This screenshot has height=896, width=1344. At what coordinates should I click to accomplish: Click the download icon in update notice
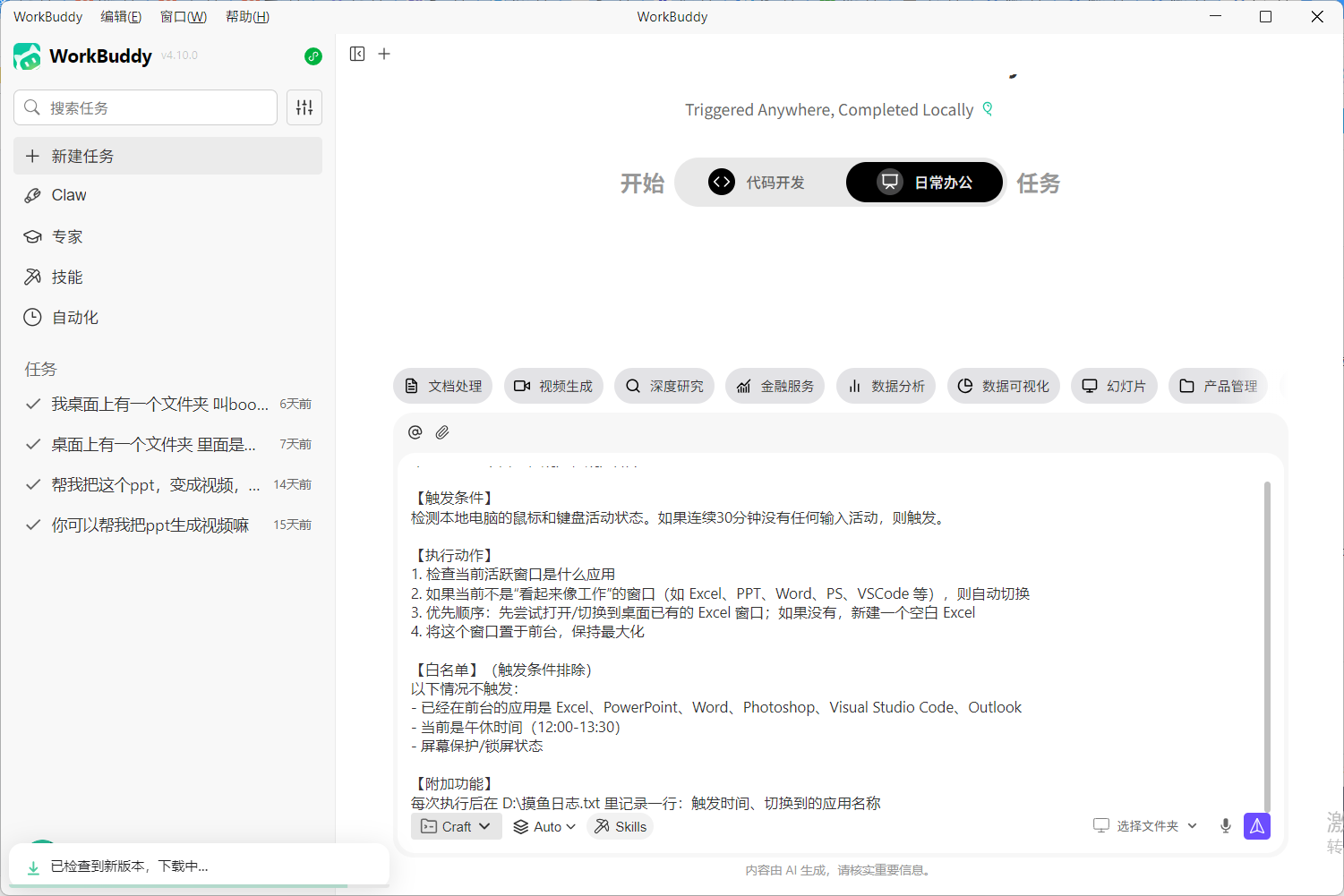(33, 867)
